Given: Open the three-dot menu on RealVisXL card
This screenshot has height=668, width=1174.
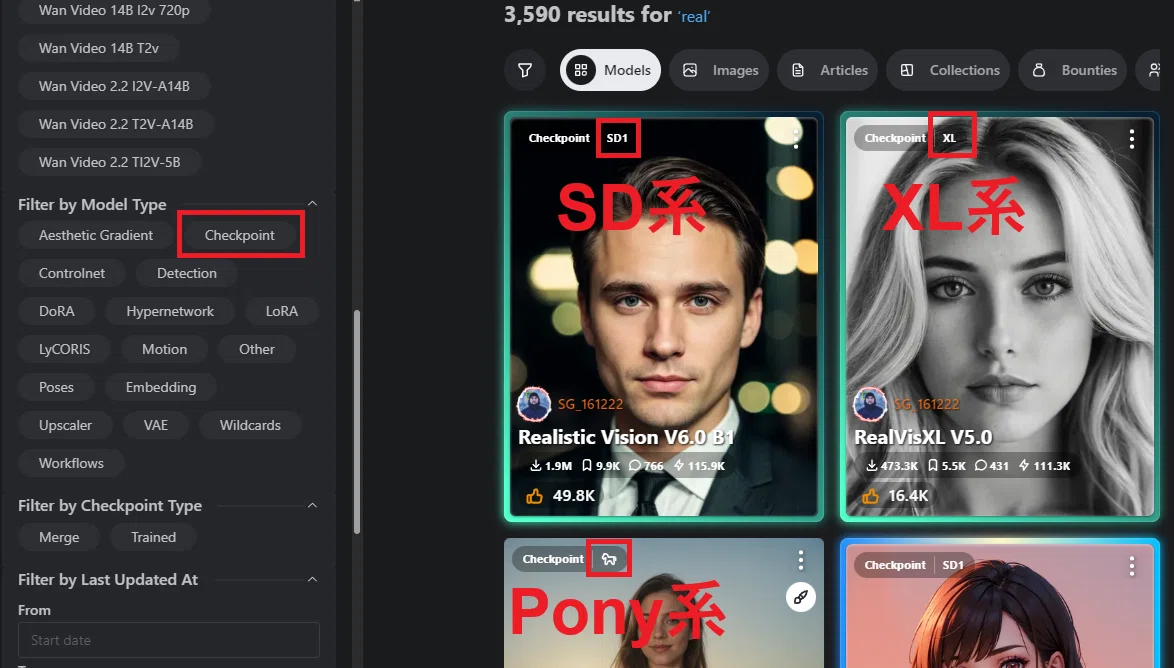Looking at the screenshot, I should pyautogui.click(x=1131, y=138).
